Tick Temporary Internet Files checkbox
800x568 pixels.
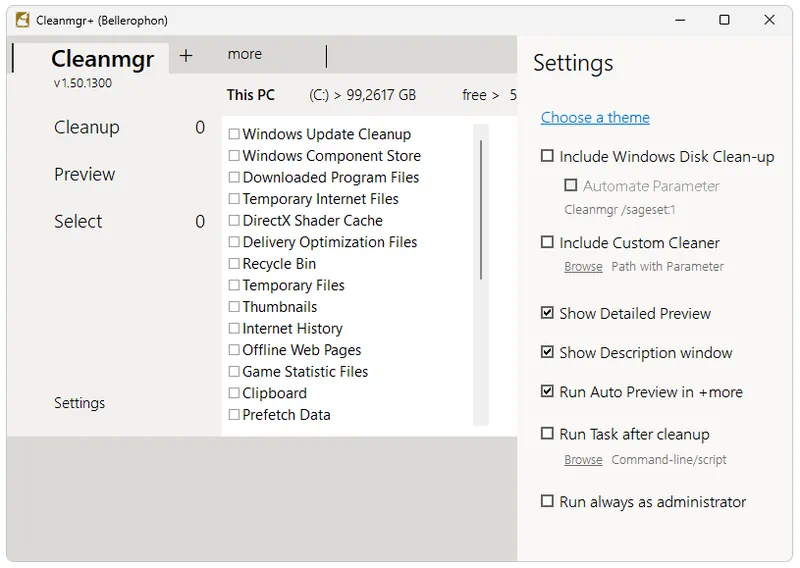point(234,199)
